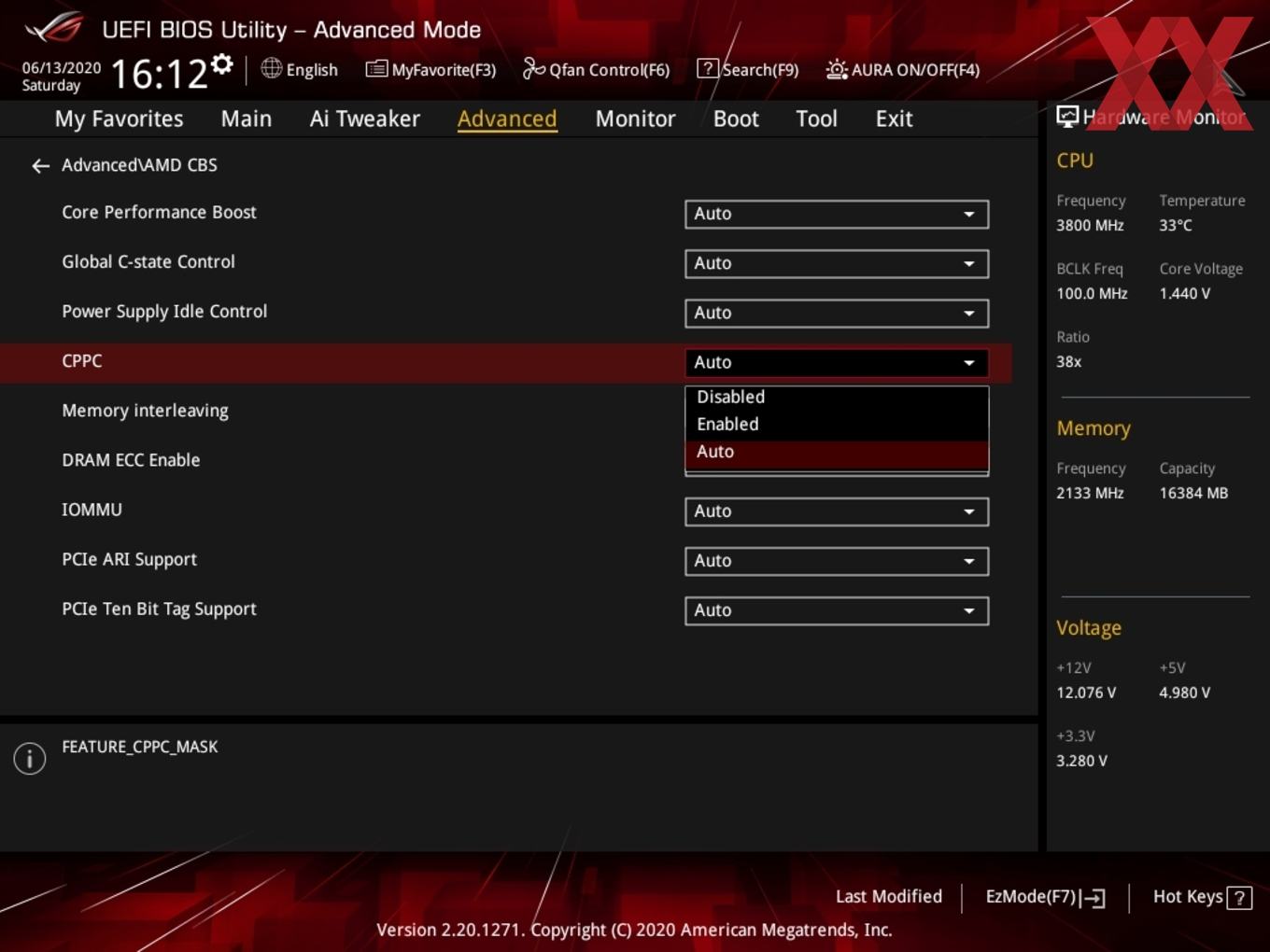Viewport: 1270px width, 952px height.
Task: Click the MyFavorite list icon
Action: click(376, 69)
